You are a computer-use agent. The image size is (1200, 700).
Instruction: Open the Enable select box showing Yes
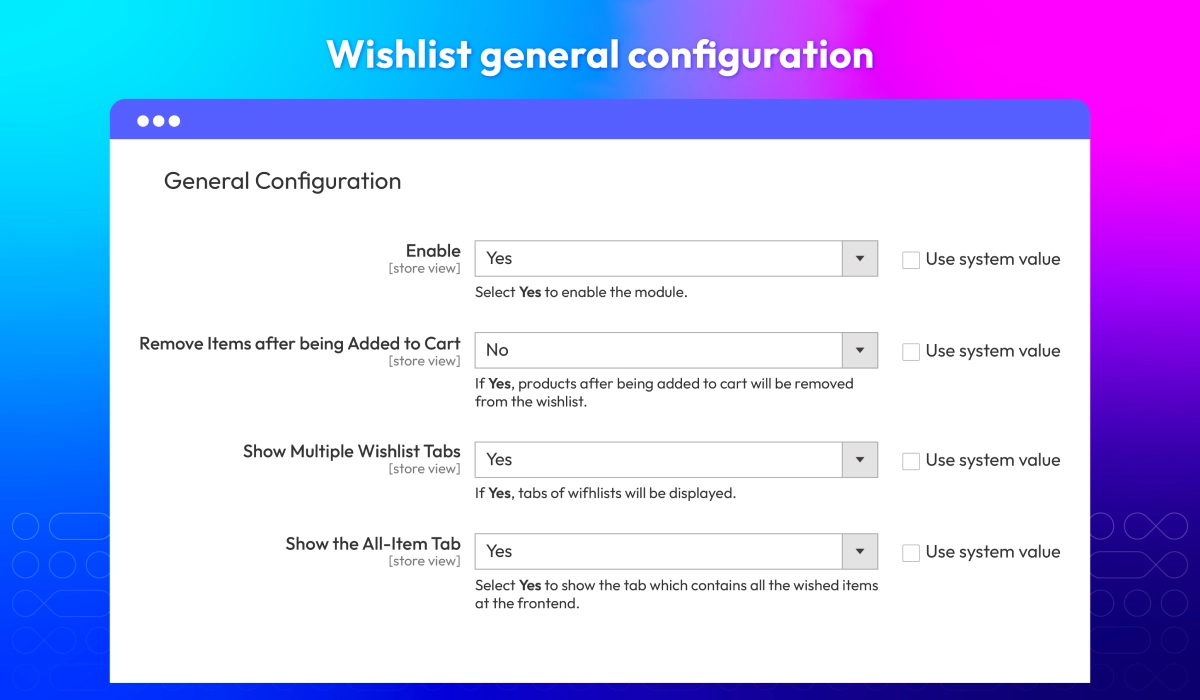[658, 259]
